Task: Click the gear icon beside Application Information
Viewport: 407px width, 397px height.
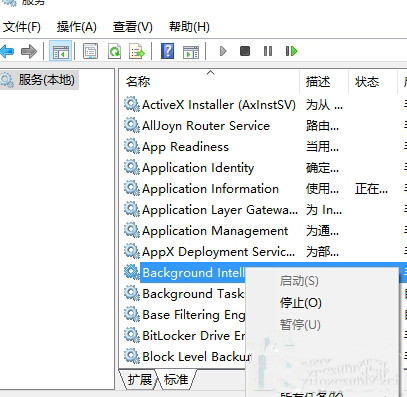Action: [x=132, y=189]
